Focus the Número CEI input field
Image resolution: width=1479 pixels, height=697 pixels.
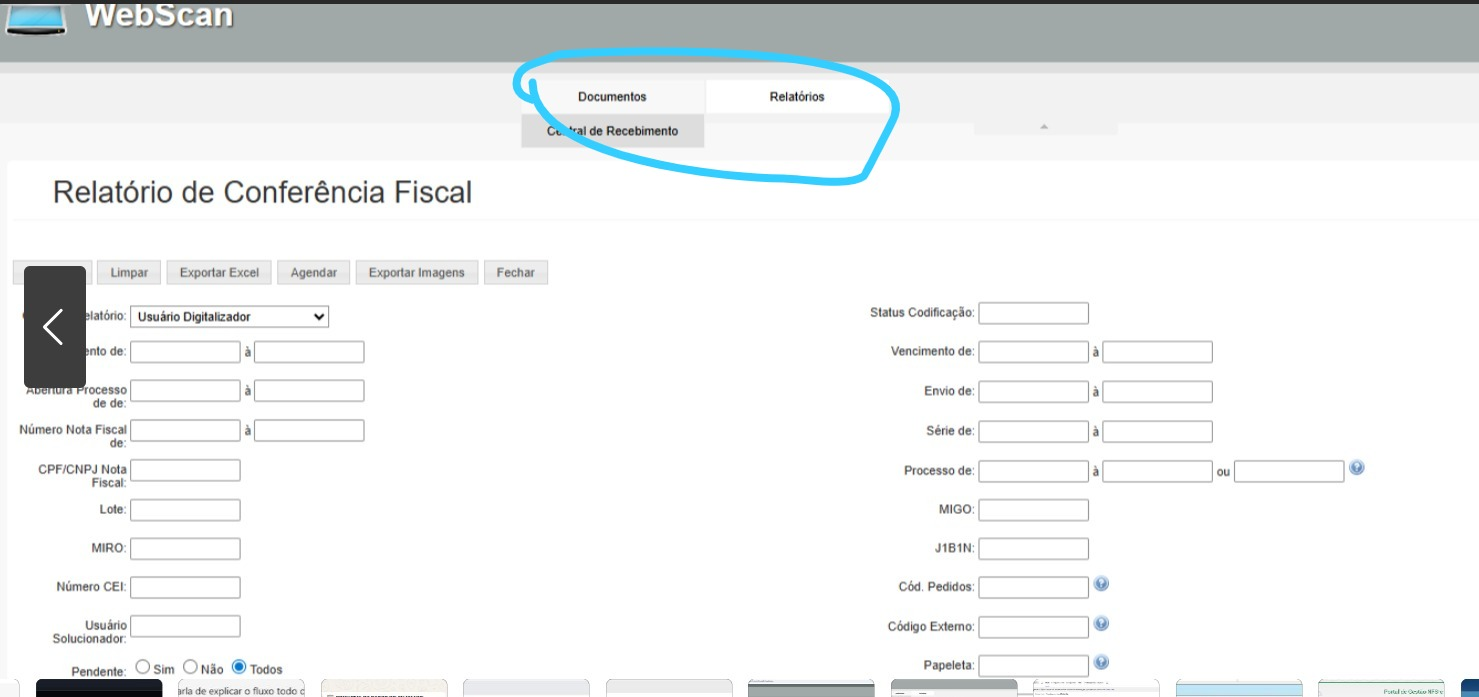click(x=185, y=588)
